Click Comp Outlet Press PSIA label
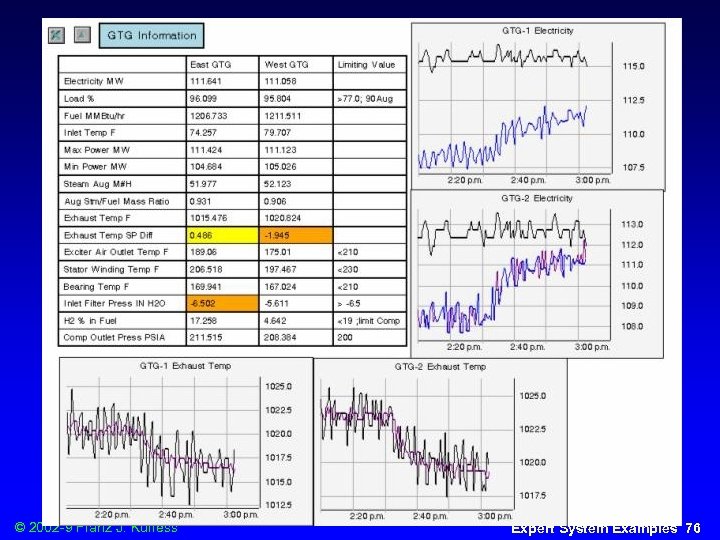This screenshot has height=540, width=720. tap(114, 338)
